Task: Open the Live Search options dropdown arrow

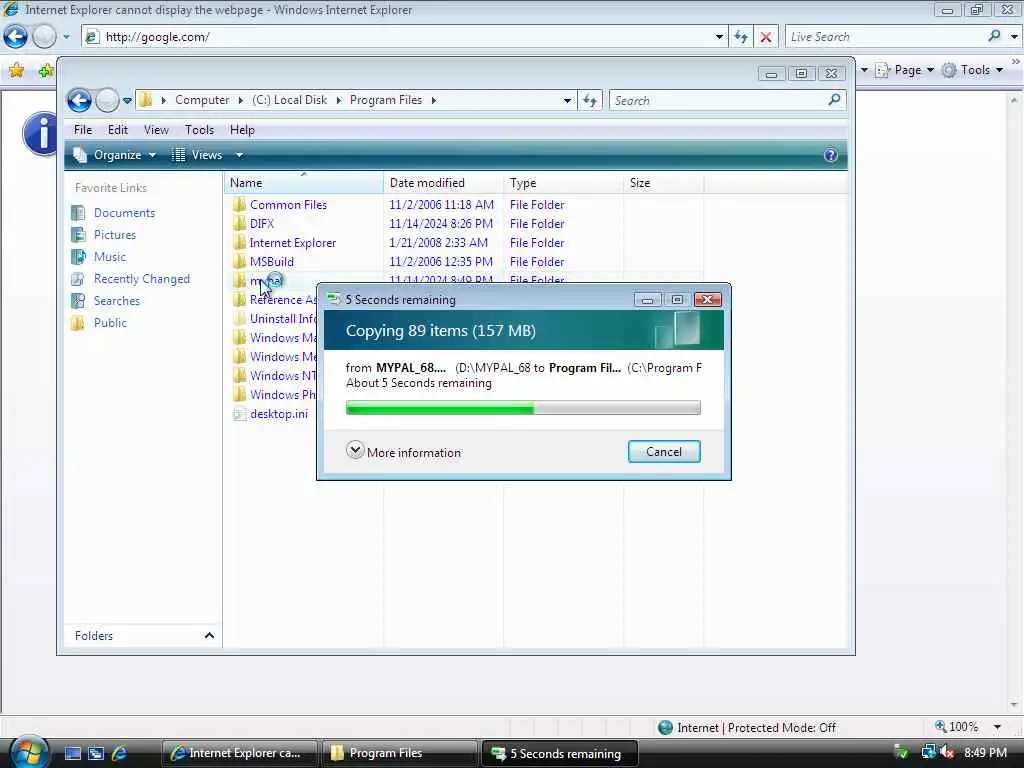Action: pos(1014,37)
